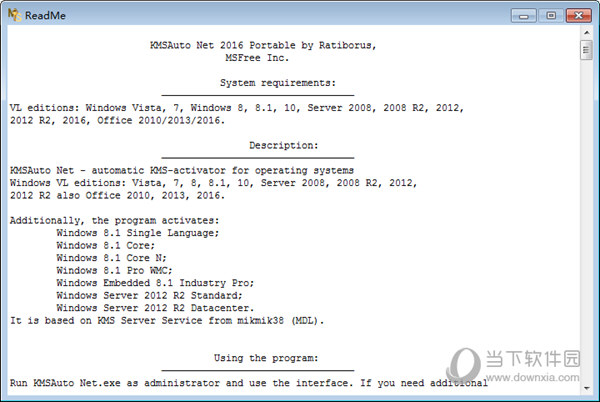Click the vertical scrollbar thumb

pos(586,50)
